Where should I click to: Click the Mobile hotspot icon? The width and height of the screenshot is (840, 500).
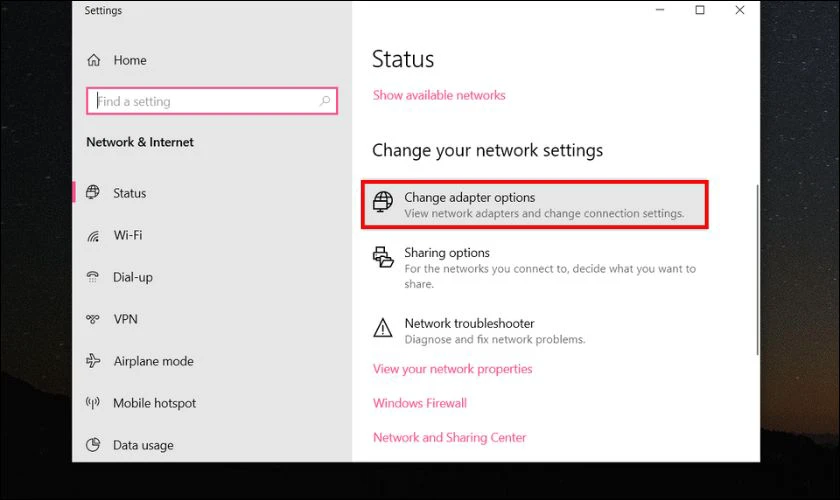click(x=94, y=404)
